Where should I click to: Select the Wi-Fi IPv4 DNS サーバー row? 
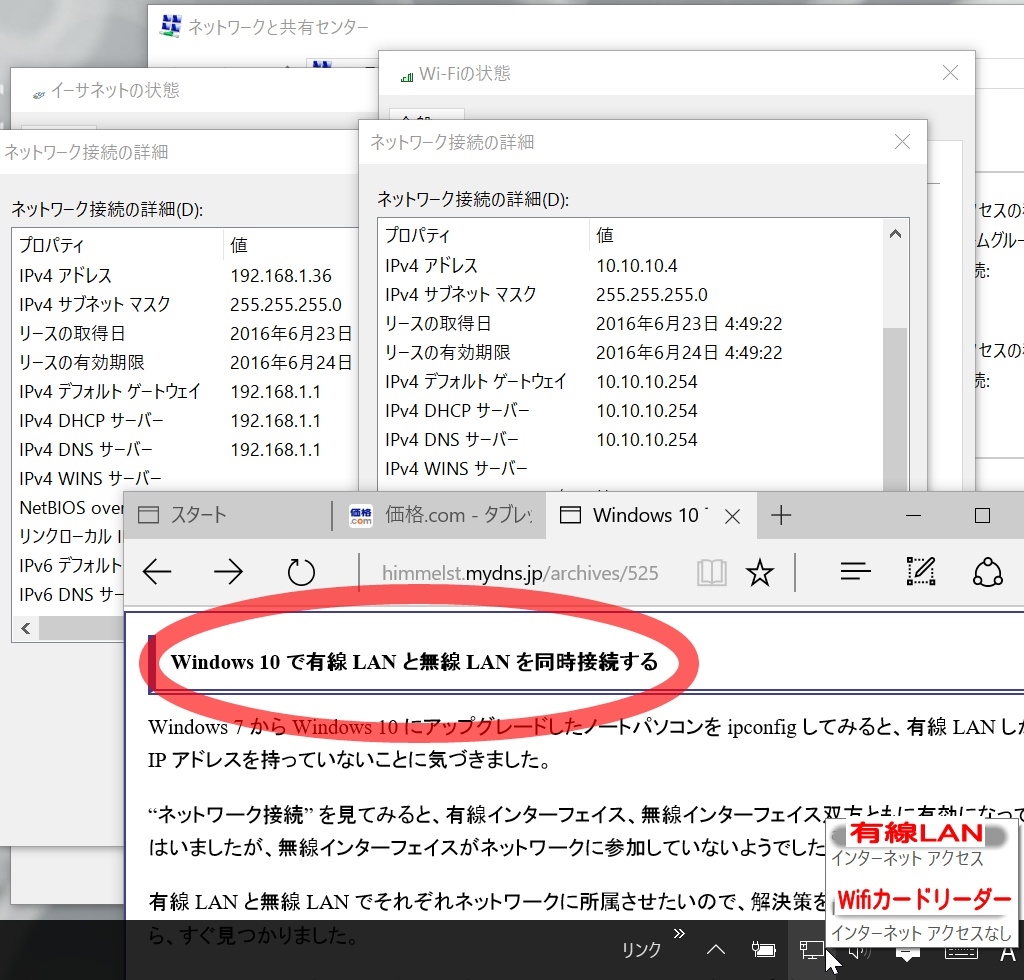coord(630,439)
